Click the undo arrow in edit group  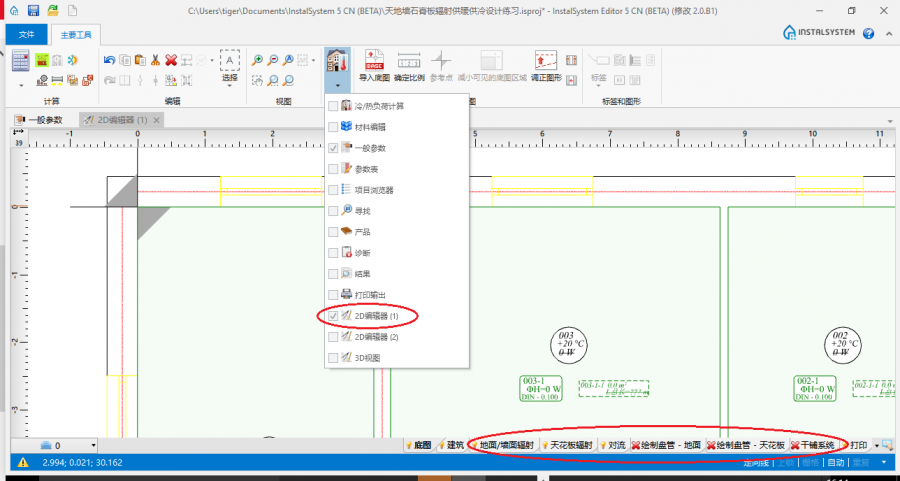click(x=108, y=60)
